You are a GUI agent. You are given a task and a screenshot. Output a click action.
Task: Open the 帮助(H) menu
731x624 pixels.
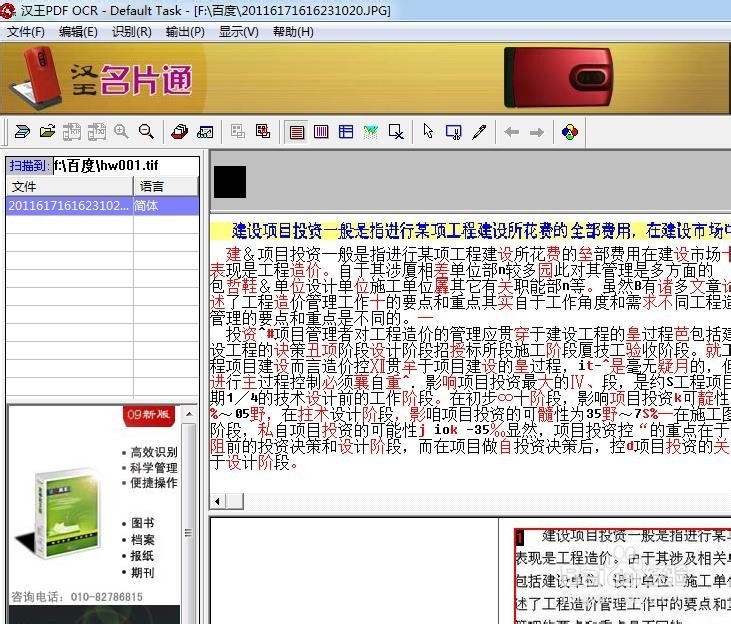pyautogui.click(x=293, y=32)
